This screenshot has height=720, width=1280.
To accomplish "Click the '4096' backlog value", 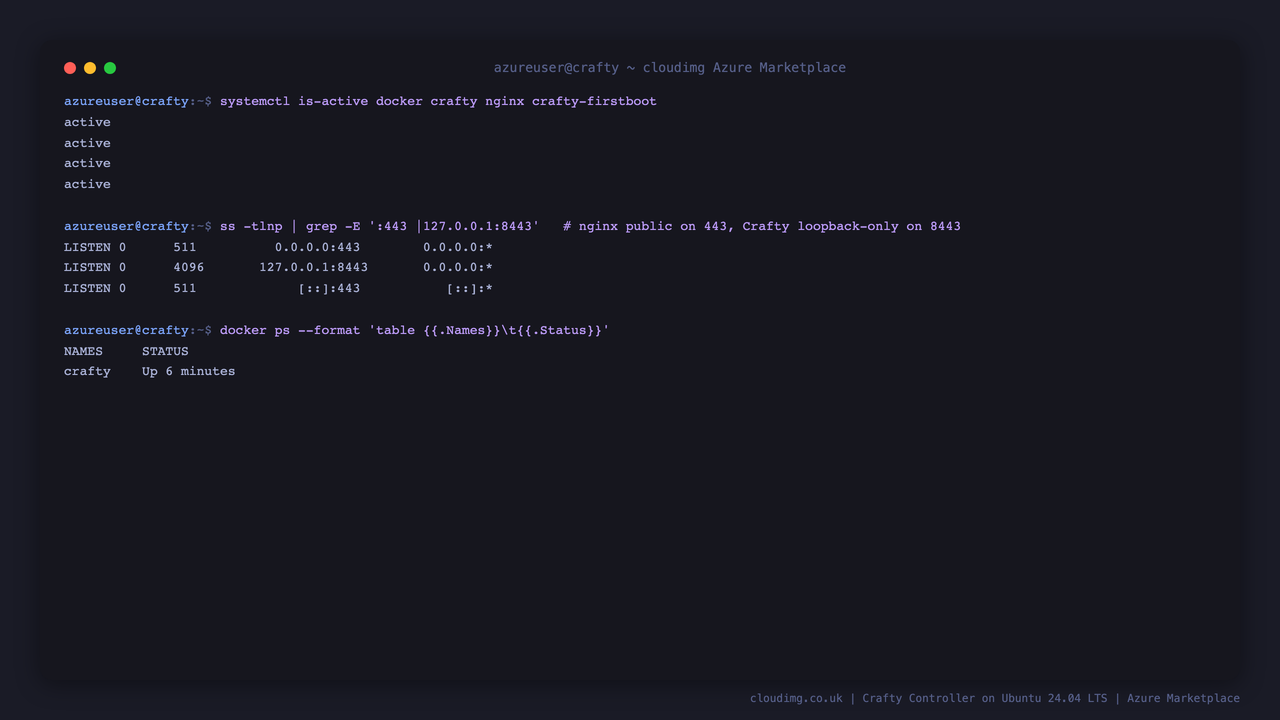I will pos(189,267).
